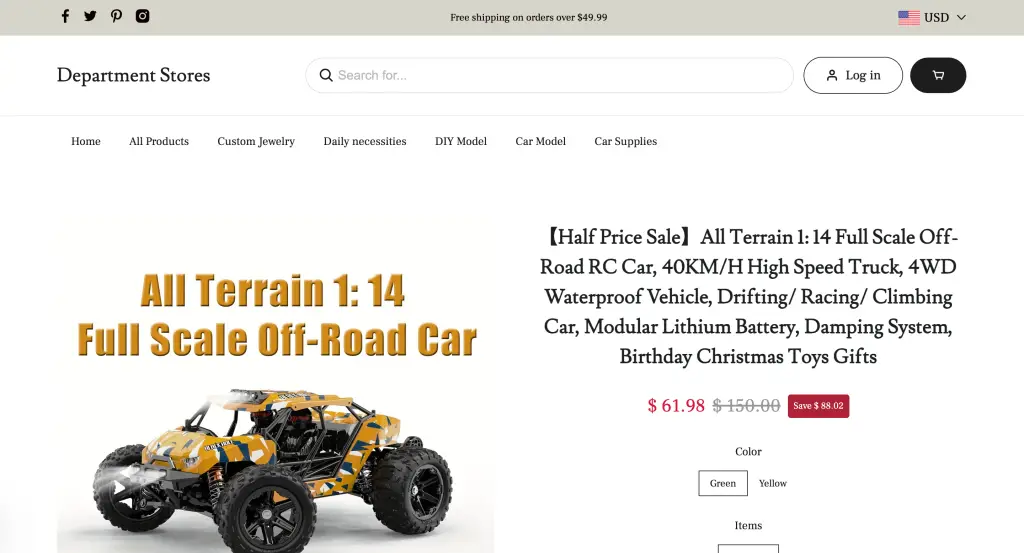Select the Green color option
The height and width of the screenshot is (553, 1024).
(x=723, y=483)
